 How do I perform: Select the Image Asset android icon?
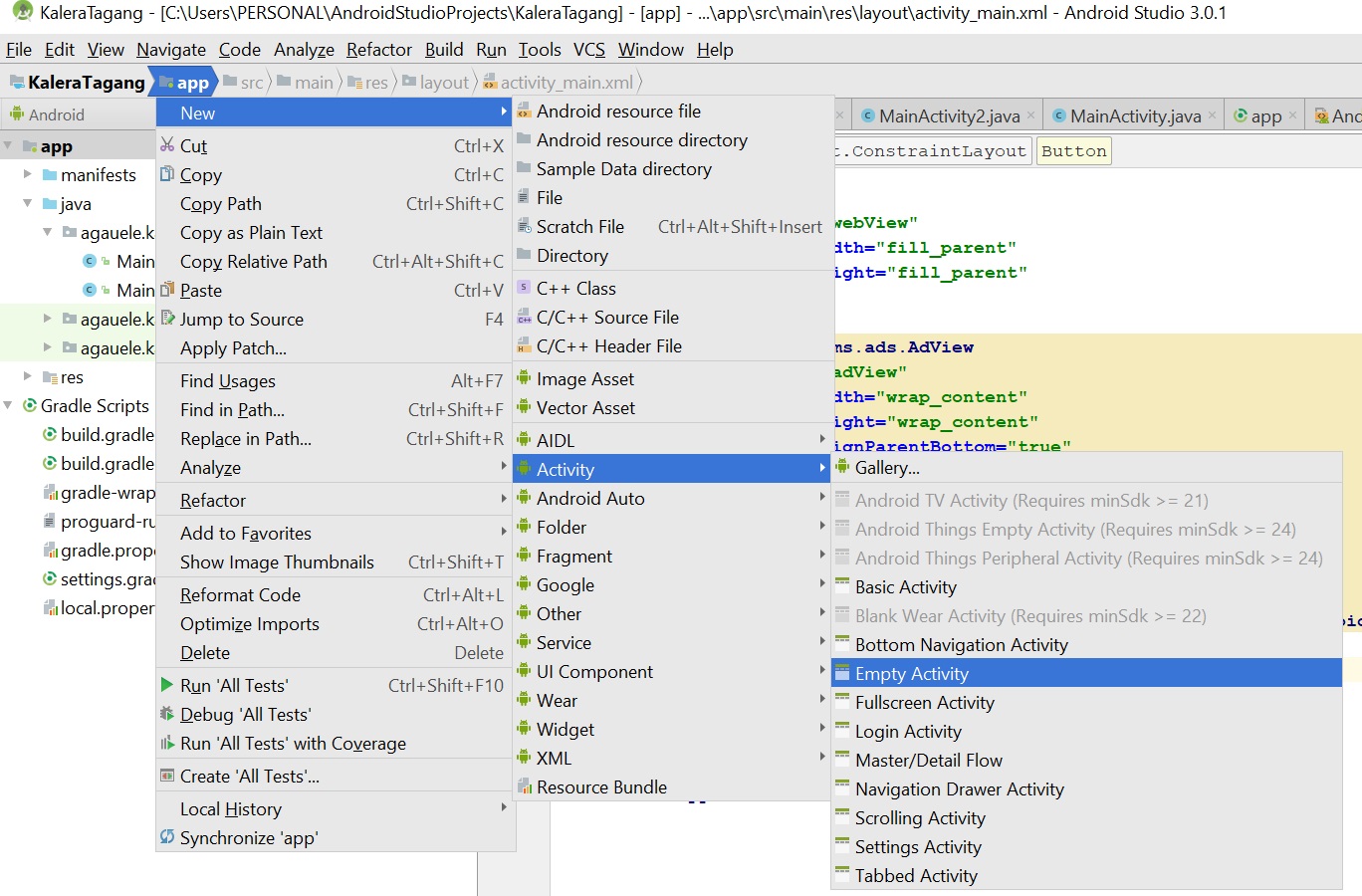tap(525, 378)
